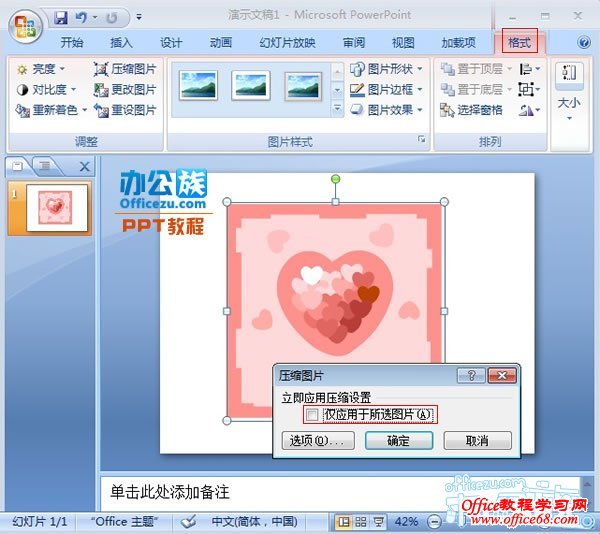Screen dimensions: 600x534
Task: Click the 取消 cancel button
Action: [478, 441]
